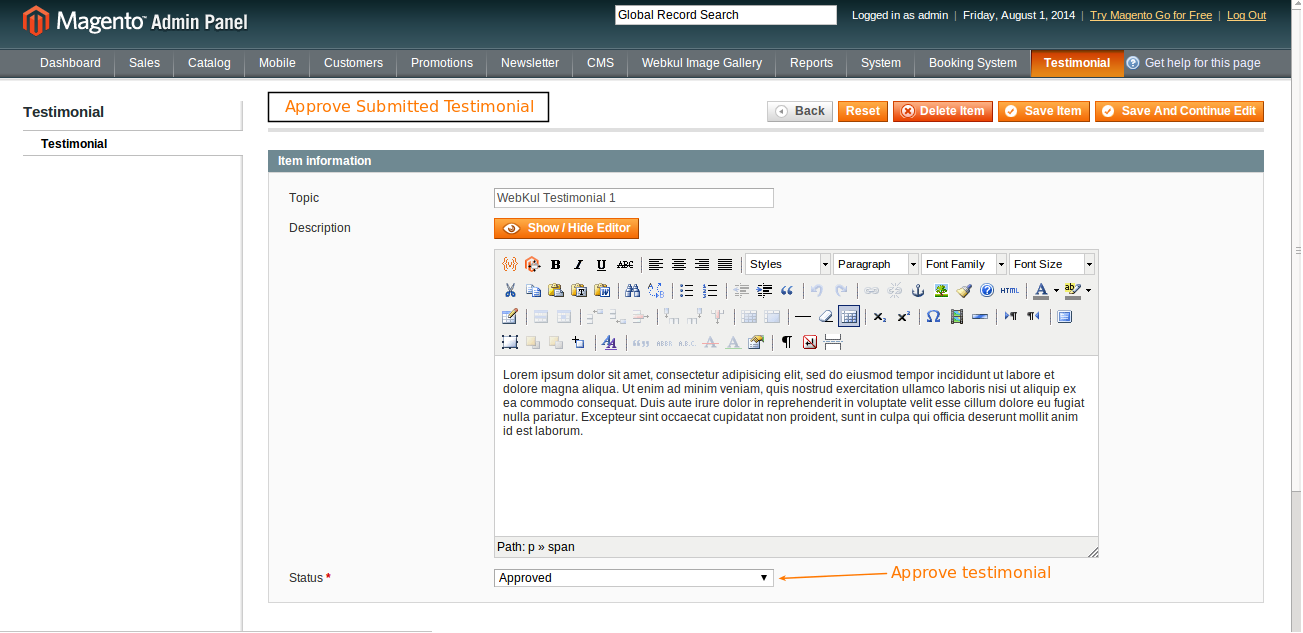Click the anchor icon to insert anchor
Image resolution: width=1303 pixels, height=633 pixels.
click(917, 290)
